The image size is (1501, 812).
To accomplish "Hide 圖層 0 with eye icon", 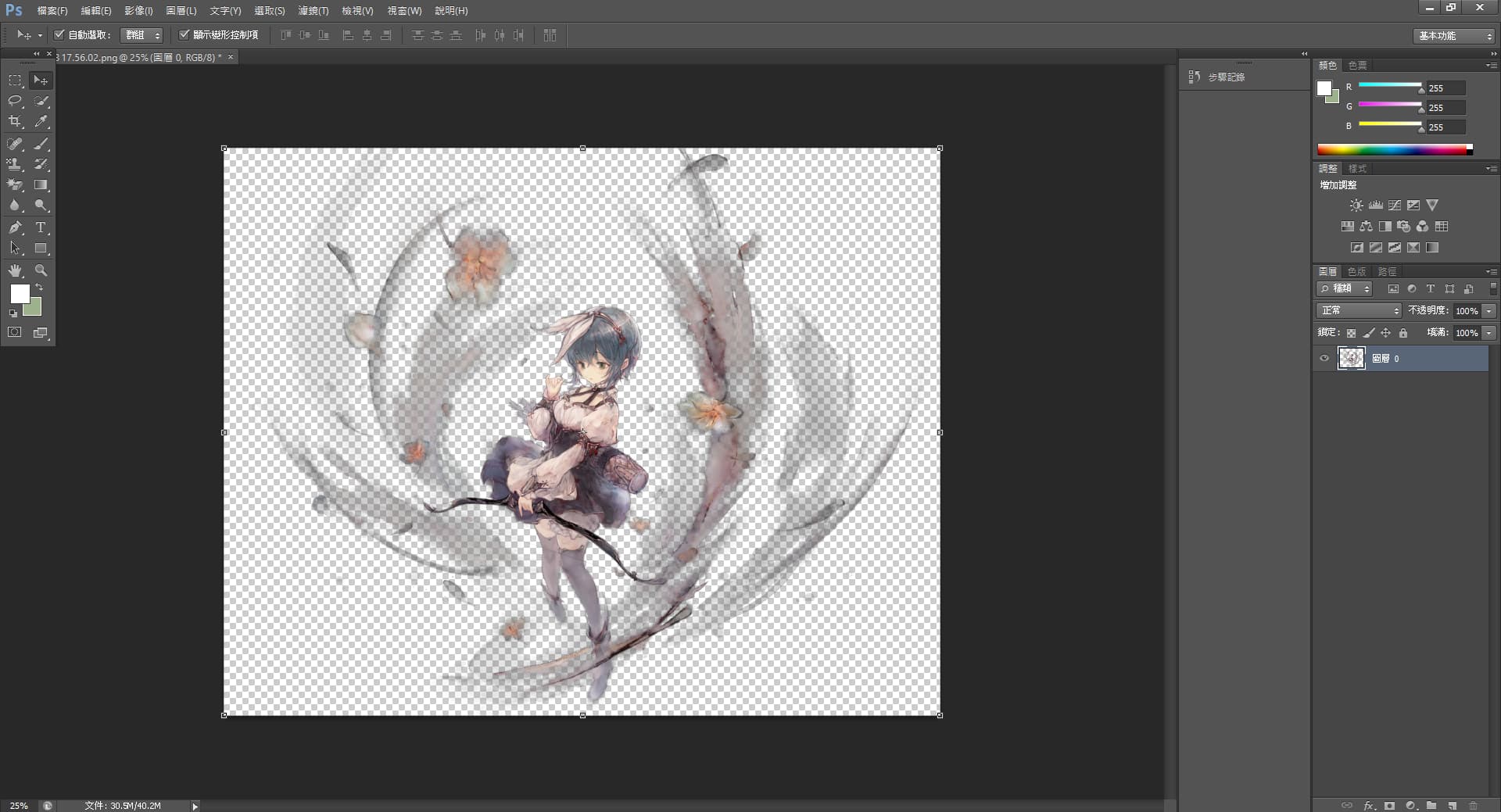I will (1324, 359).
